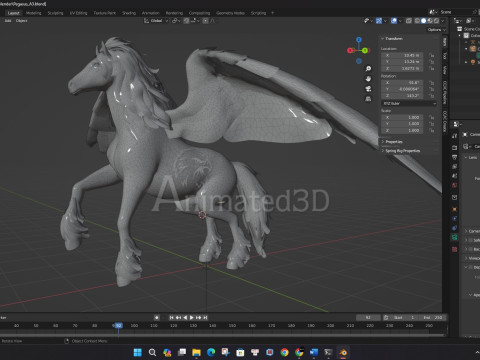480x360 pixels.
Task: Switch to Geometry Nodes workspace tab
Action: 230,13
